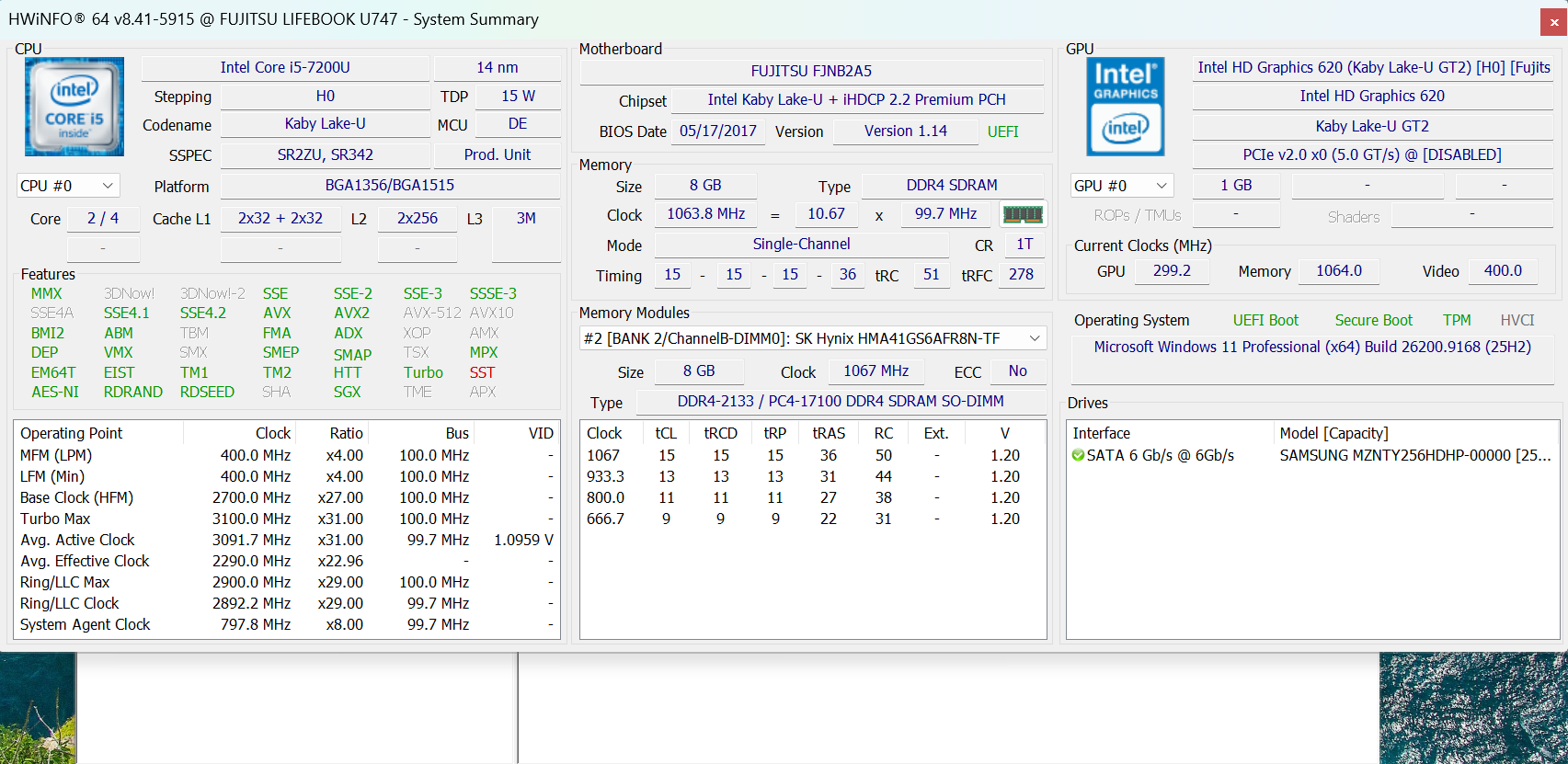
Task: Click the command rate value 1T
Action: click(x=1024, y=244)
